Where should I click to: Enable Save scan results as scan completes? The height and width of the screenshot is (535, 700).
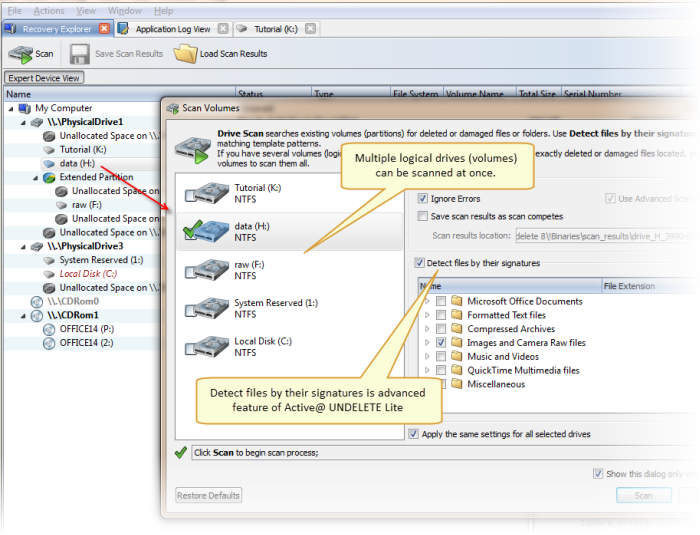pos(422,216)
